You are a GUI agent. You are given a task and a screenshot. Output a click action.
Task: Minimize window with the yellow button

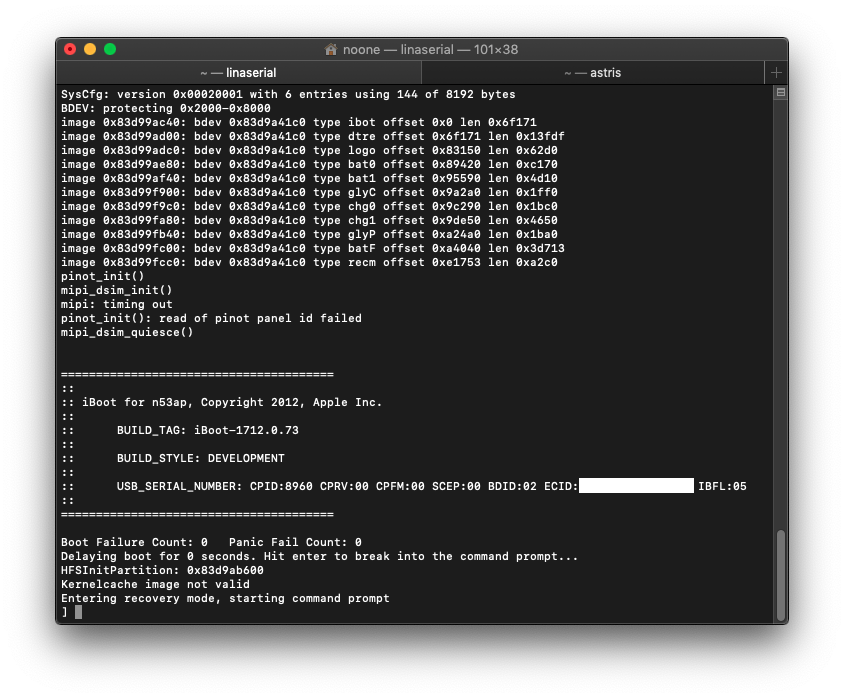click(90, 50)
